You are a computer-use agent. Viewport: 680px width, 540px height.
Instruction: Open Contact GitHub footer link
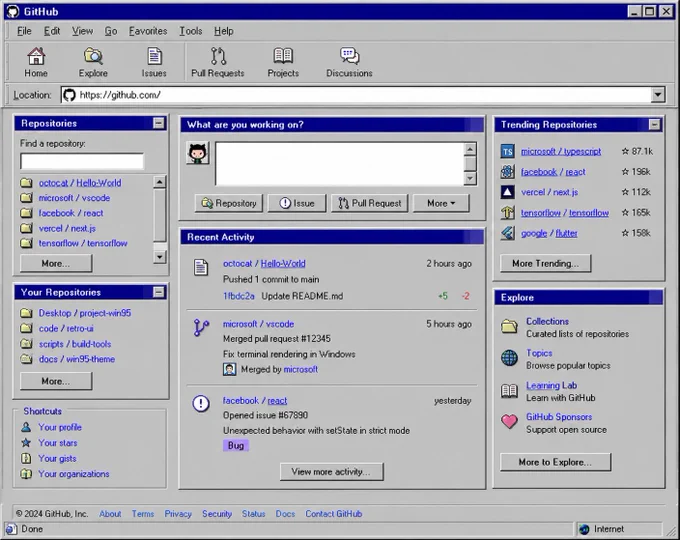point(333,514)
